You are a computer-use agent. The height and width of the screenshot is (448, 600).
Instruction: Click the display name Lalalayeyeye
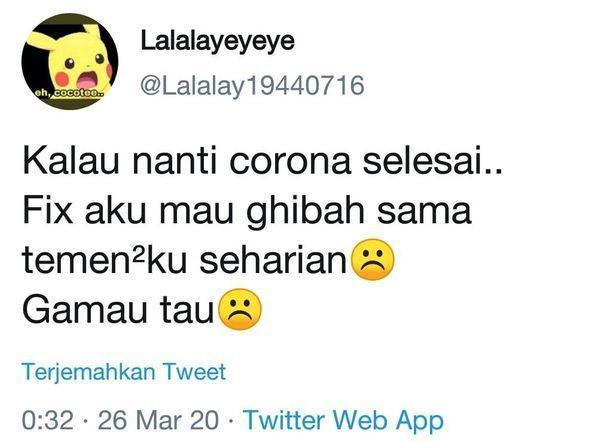[x=218, y=42]
